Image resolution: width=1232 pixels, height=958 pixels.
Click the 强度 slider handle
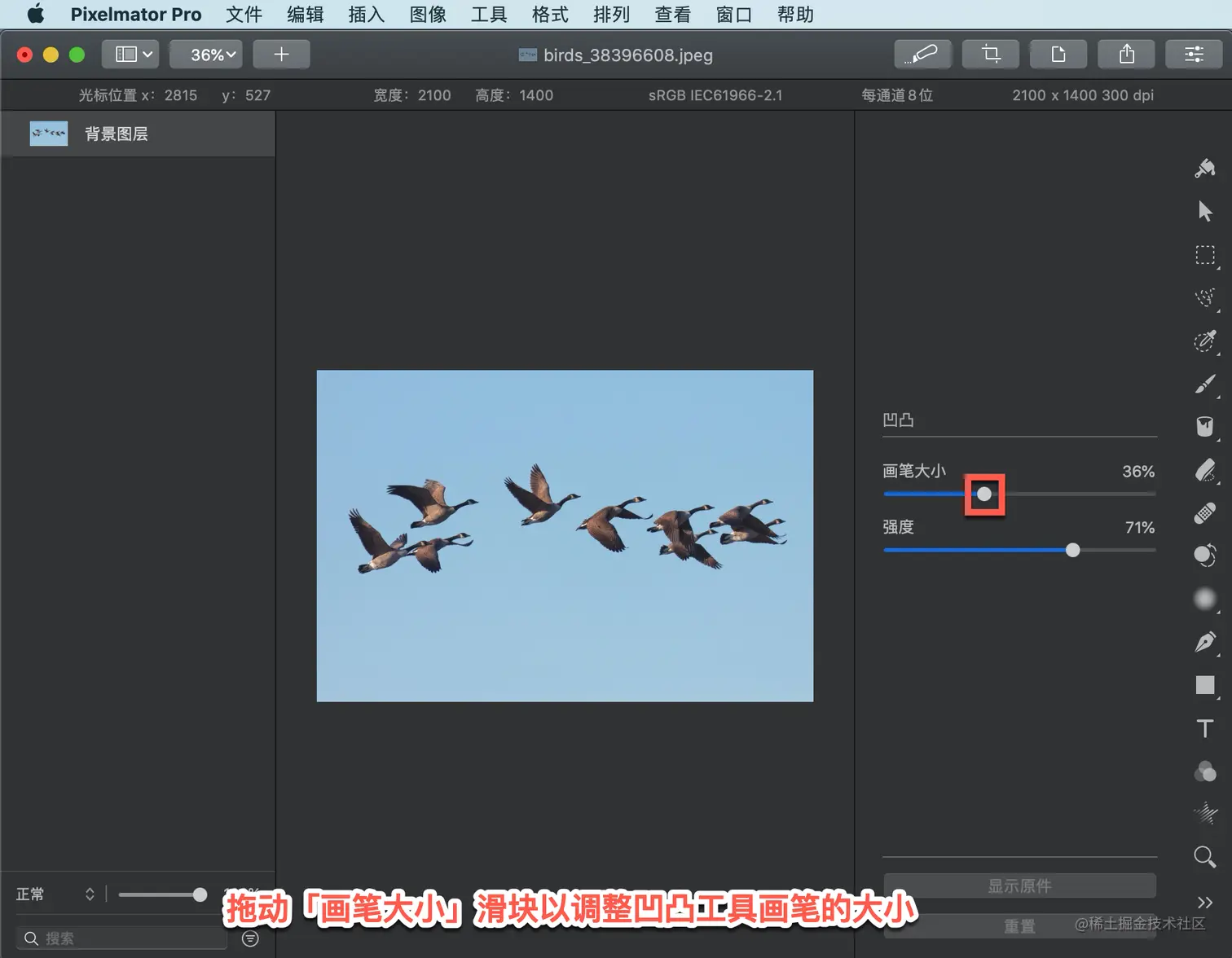[x=1073, y=550]
